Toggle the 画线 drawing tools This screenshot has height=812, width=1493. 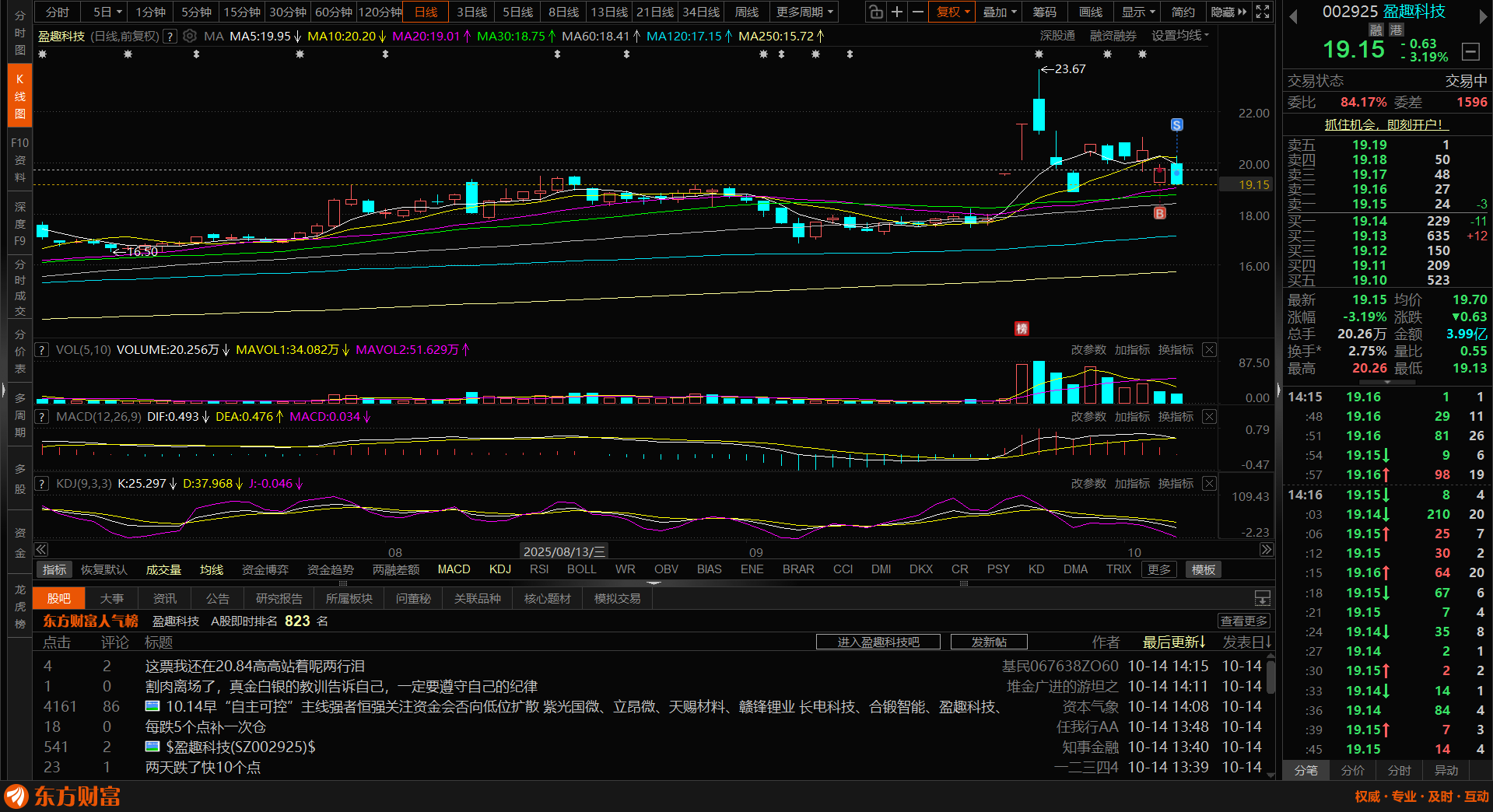pyautogui.click(x=1091, y=12)
